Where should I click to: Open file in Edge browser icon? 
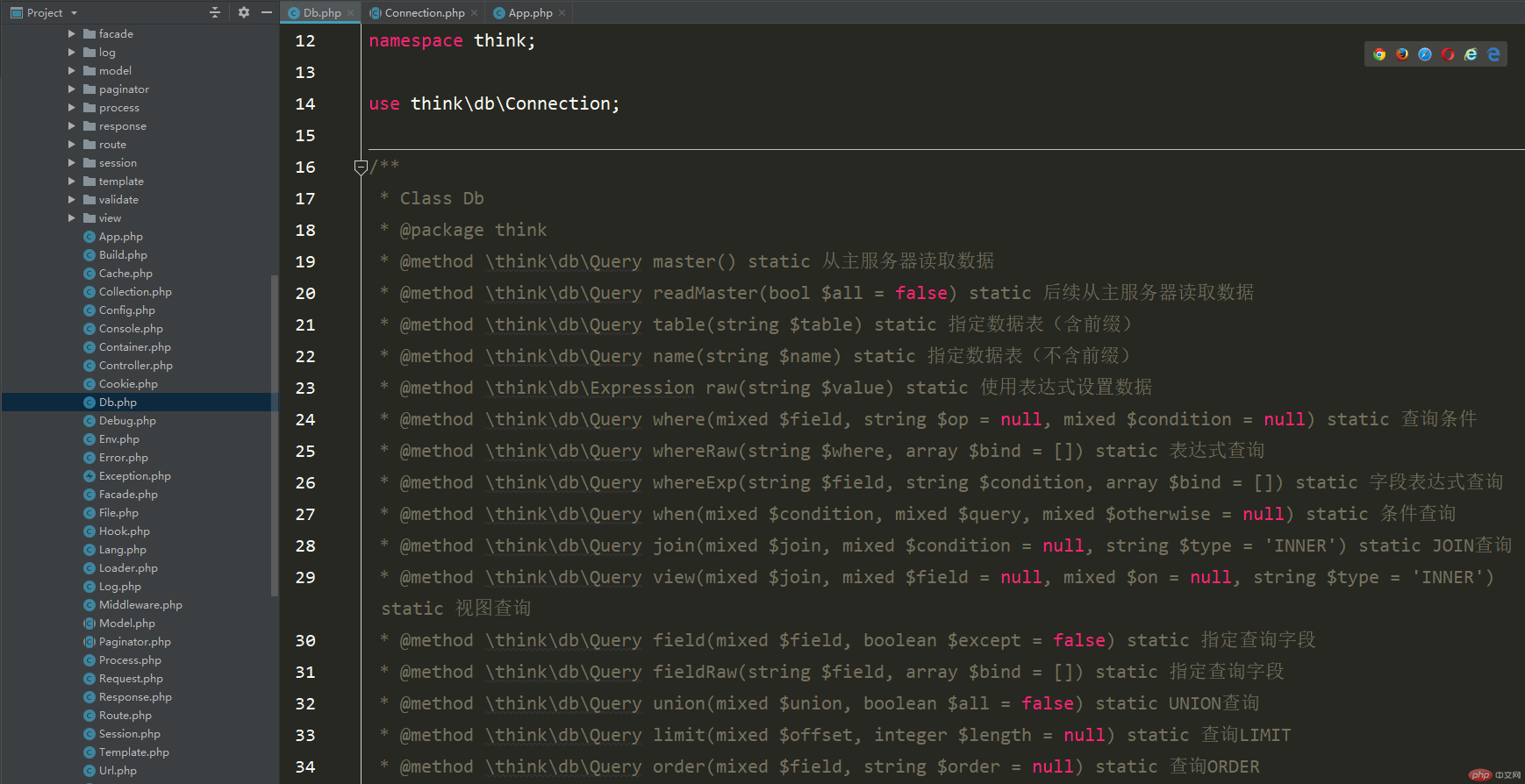click(1493, 54)
